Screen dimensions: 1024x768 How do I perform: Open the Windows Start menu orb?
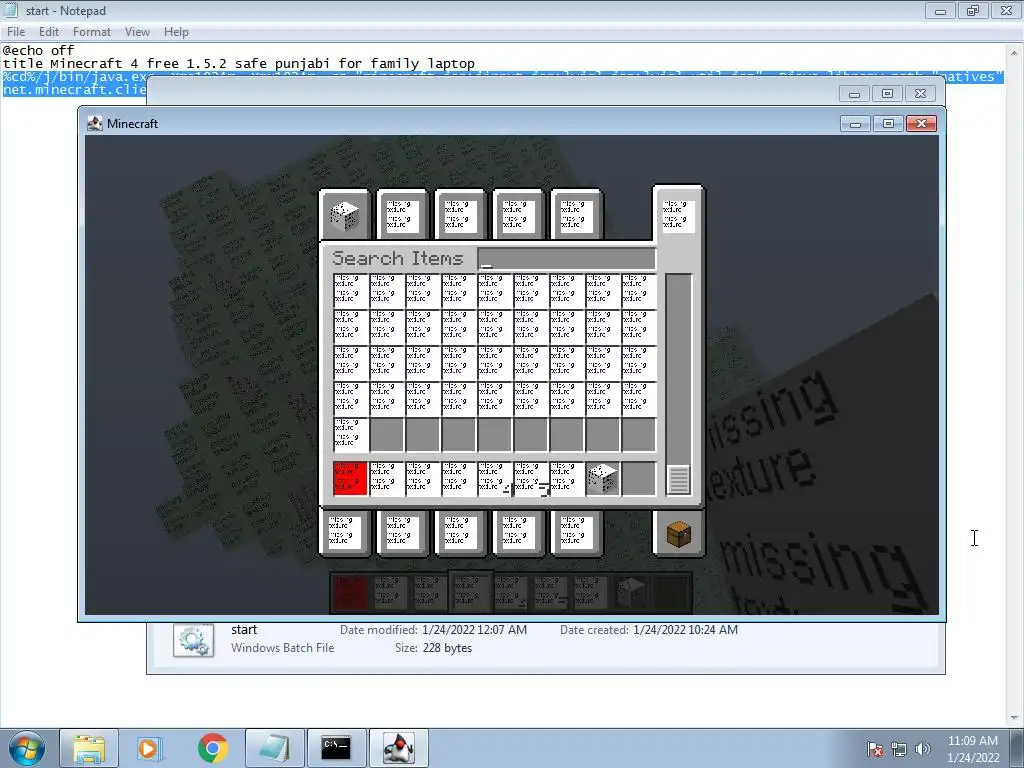26,748
